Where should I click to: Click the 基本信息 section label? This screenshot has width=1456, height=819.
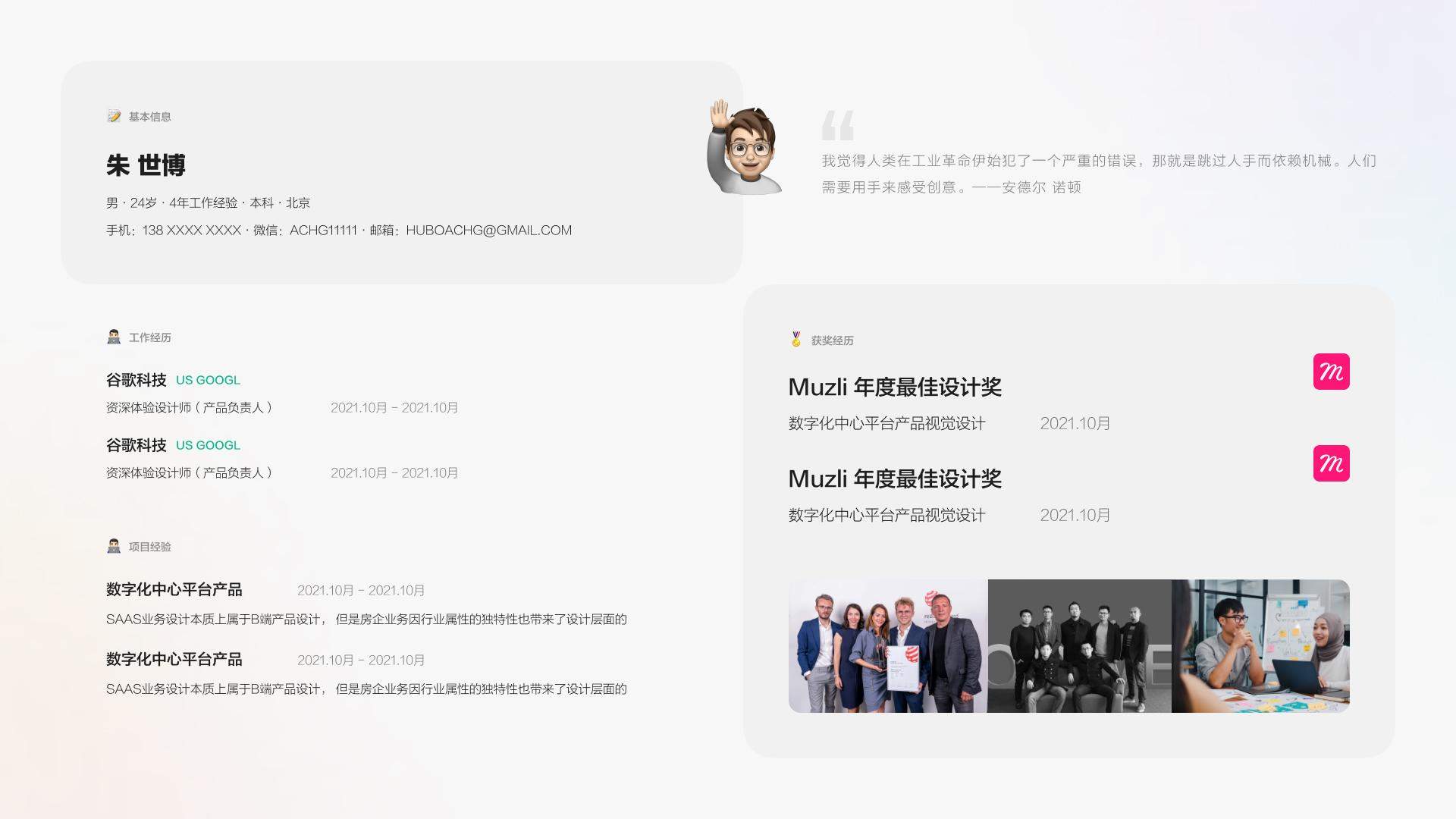[149, 117]
